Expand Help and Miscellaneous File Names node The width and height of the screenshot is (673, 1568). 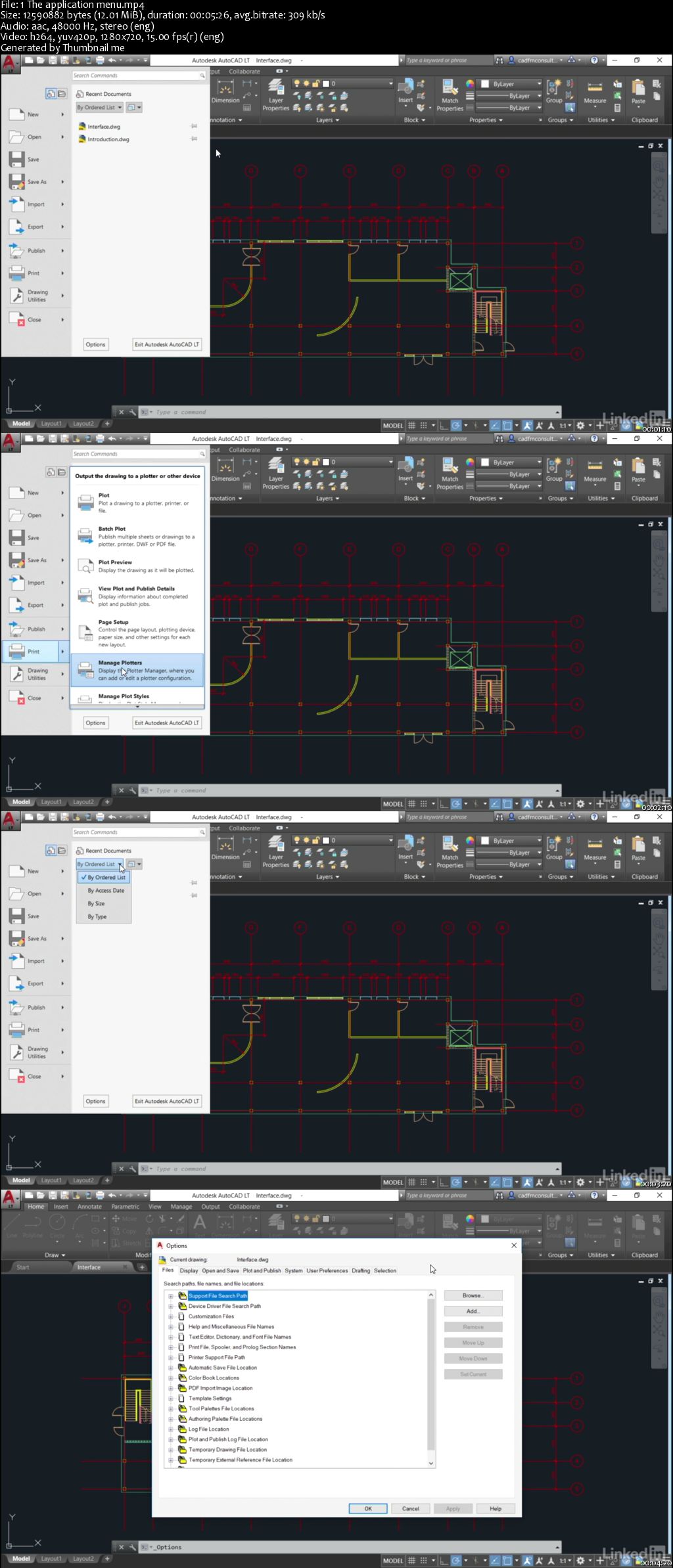[171, 1327]
